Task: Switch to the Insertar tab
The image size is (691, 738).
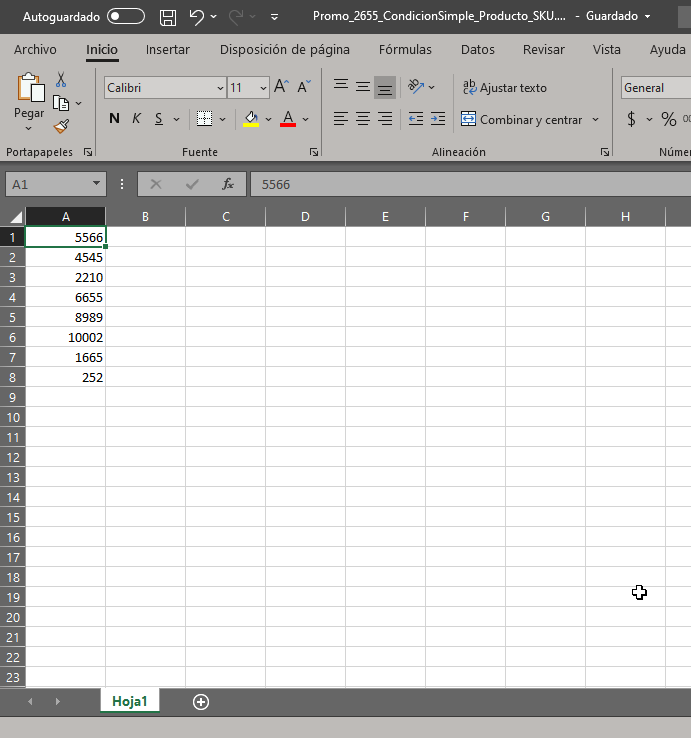Action: [x=168, y=49]
